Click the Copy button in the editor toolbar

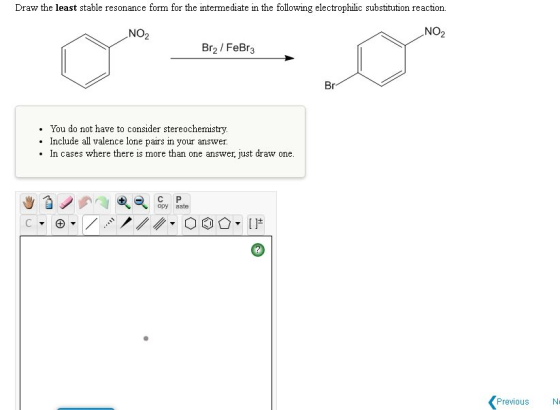point(162,202)
